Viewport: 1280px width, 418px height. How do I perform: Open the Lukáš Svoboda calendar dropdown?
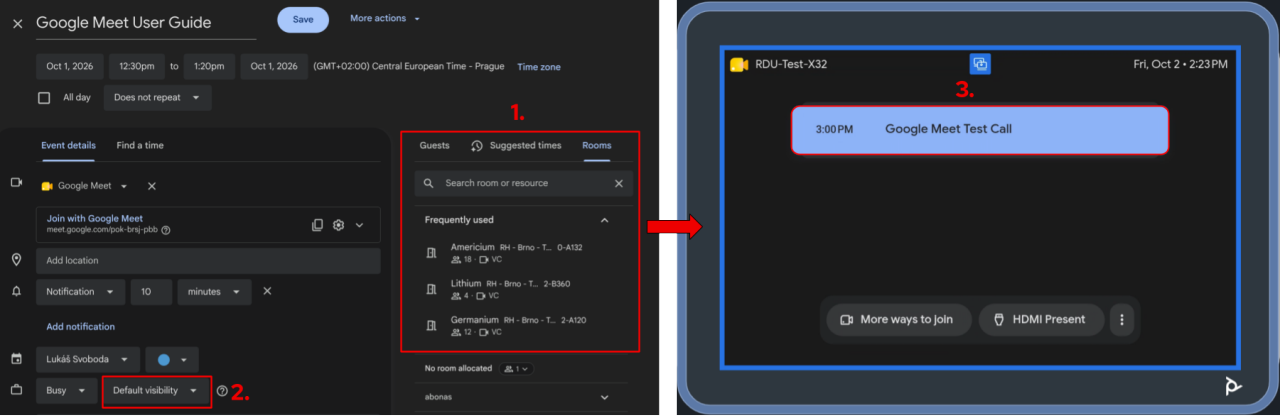pyautogui.click(x=87, y=359)
